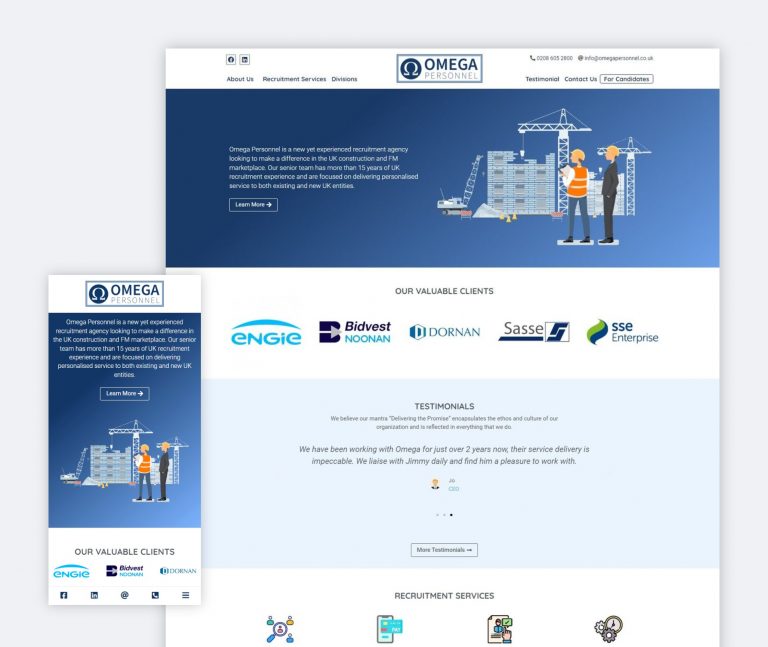Click the For Candidates button

pos(626,79)
